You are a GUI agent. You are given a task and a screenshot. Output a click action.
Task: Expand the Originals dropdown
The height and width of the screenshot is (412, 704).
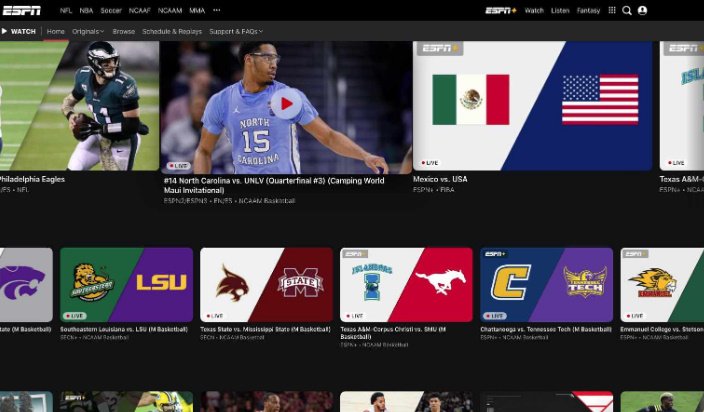(x=88, y=31)
